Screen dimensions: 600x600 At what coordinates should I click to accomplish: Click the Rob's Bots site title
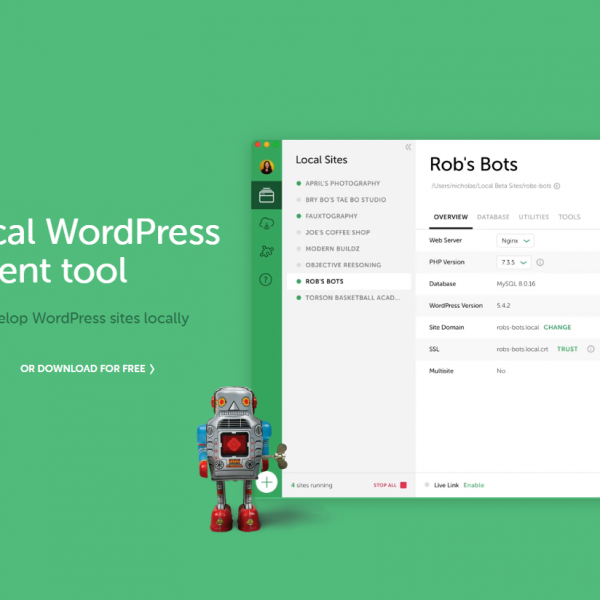473,164
